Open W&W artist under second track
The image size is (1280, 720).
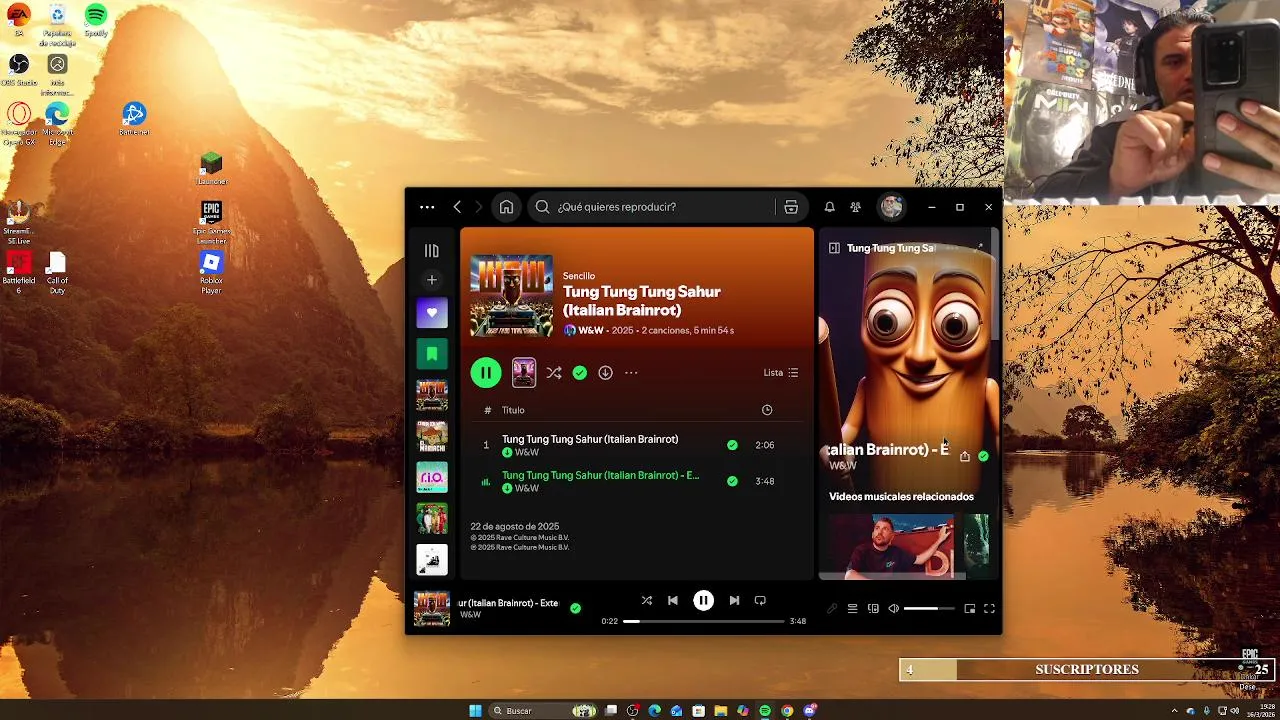[x=527, y=489]
